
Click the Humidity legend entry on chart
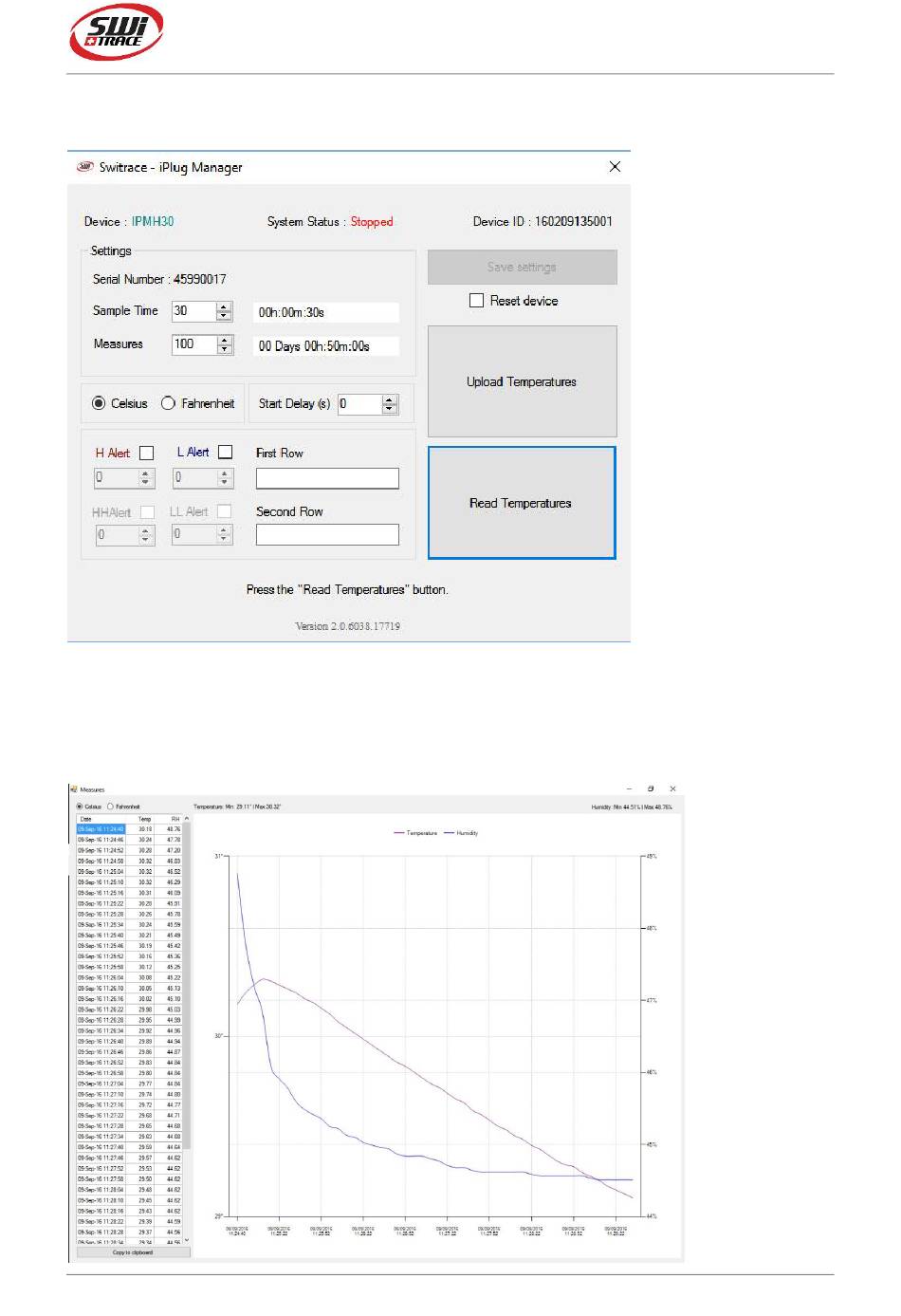[461, 833]
